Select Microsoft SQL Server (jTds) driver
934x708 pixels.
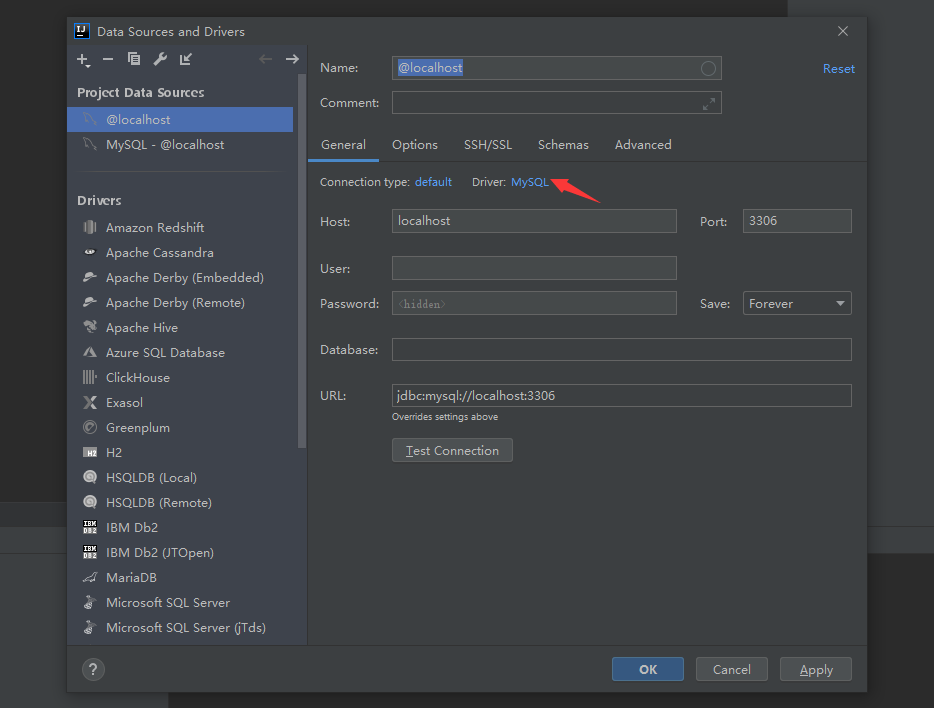pos(182,628)
